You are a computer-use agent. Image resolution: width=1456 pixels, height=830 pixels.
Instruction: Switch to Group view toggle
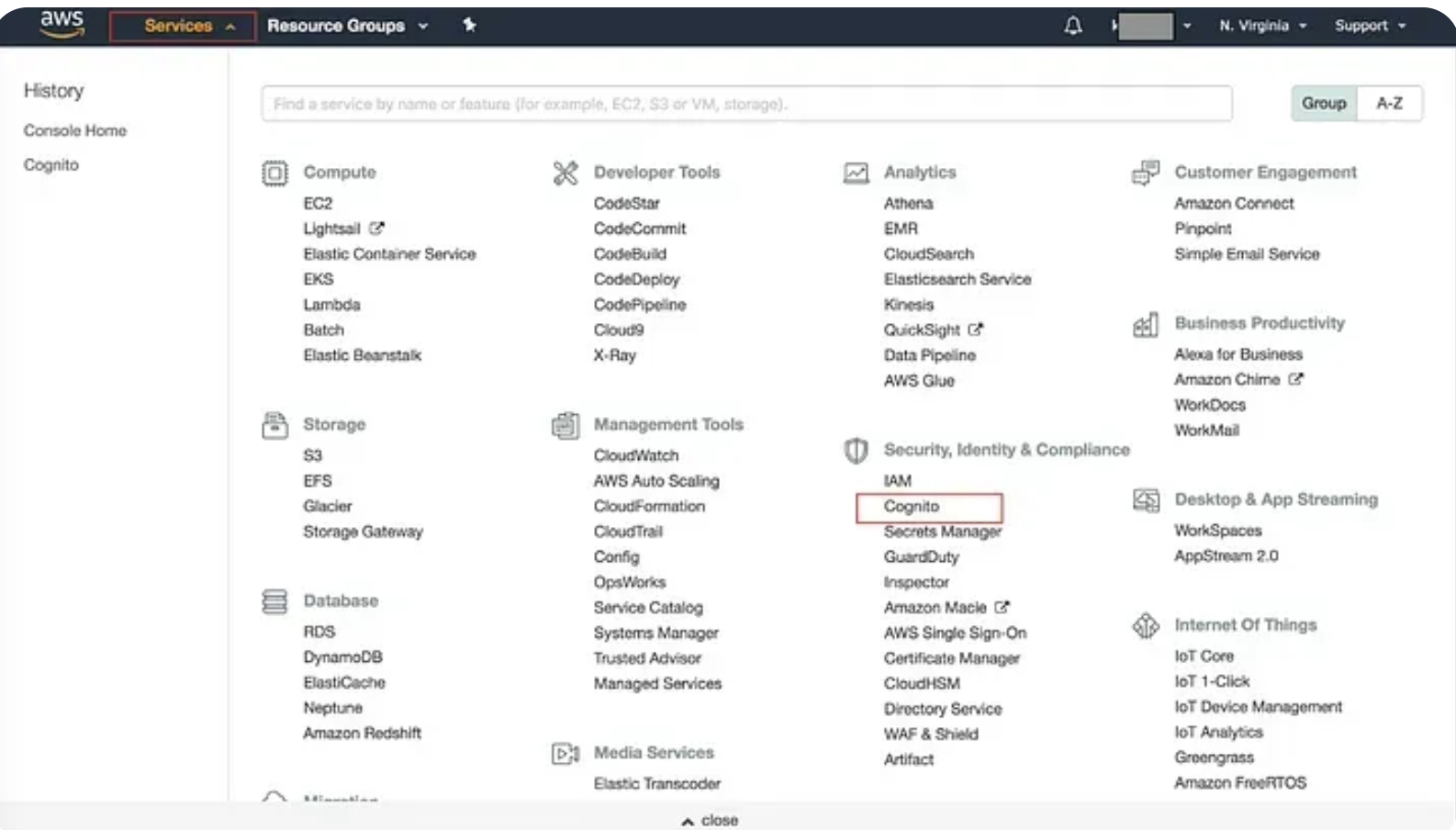pyautogui.click(x=1323, y=104)
